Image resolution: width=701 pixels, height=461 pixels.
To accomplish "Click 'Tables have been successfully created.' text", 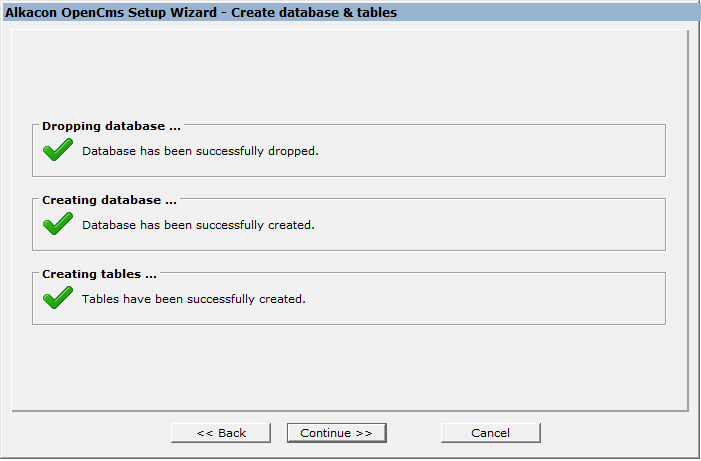I will [x=193, y=299].
